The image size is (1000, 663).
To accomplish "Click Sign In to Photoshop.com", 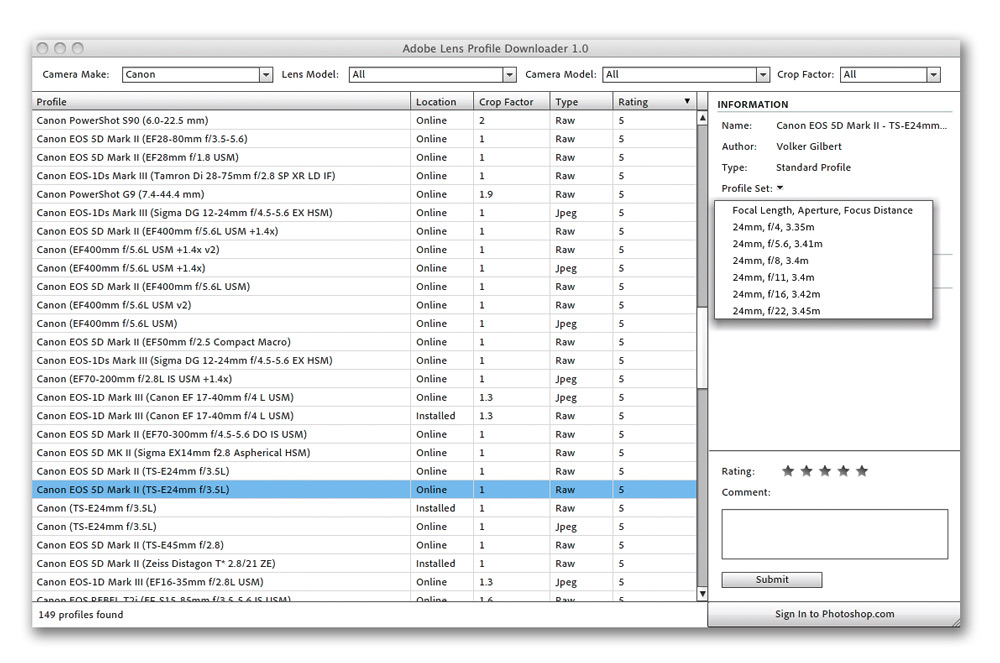I will (834, 614).
